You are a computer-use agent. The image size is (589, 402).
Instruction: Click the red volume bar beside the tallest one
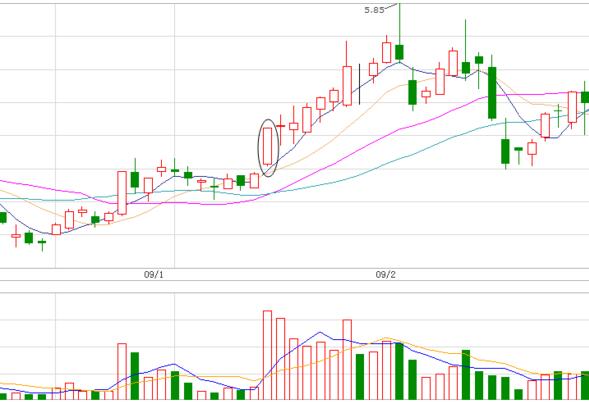point(280,359)
